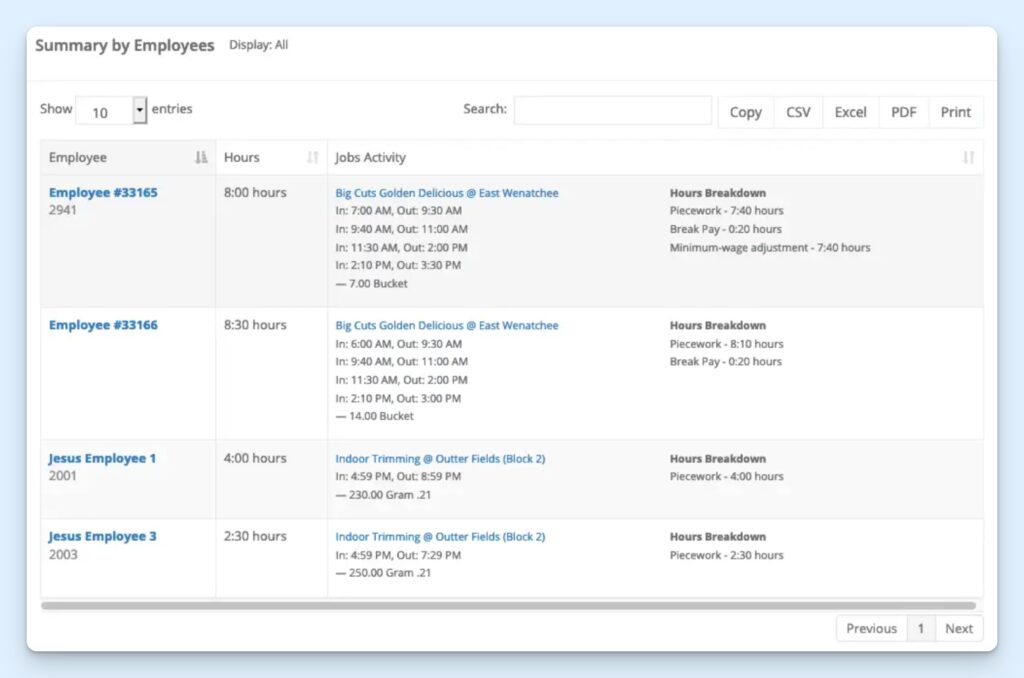The width and height of the screenshot is (1024, 678).
Task: Export the summary as PDF
Action: tap(903, 112)
